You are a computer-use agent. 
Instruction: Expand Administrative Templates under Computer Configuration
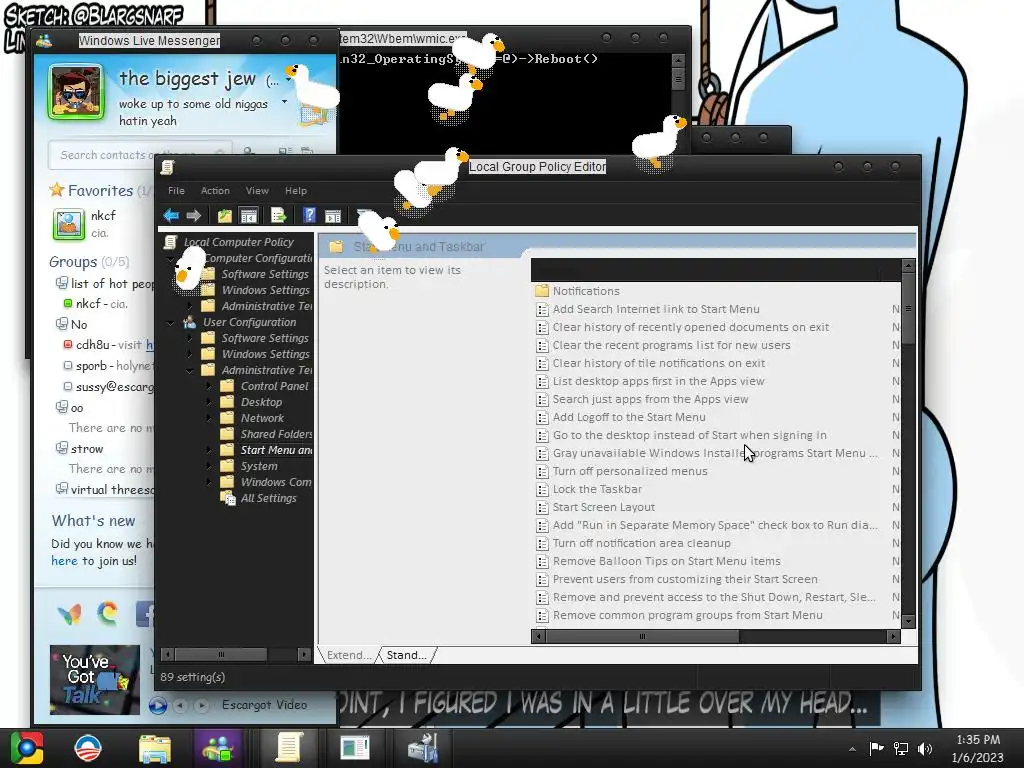coord(190,306)
